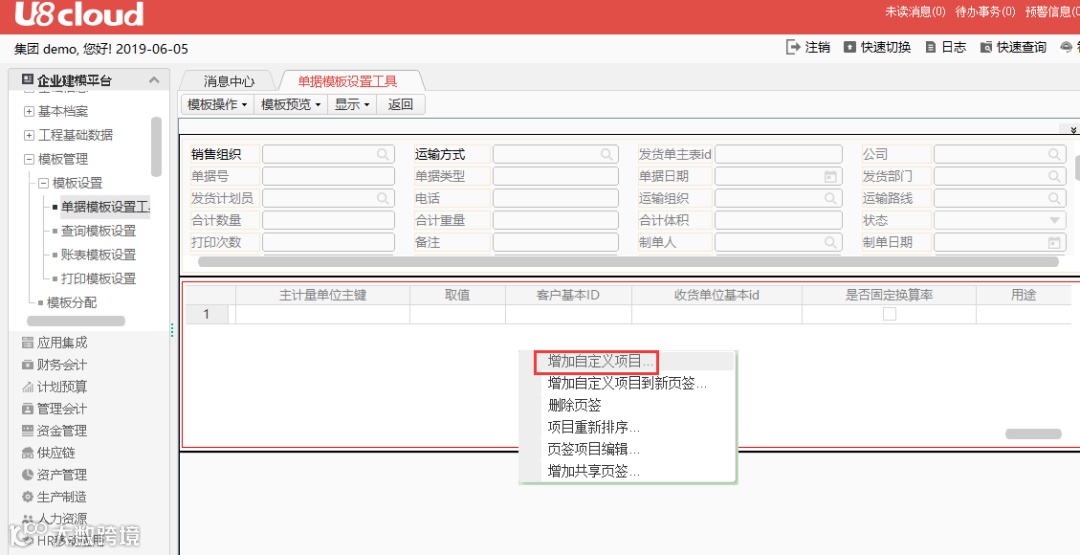1080x555 pixels.
Task: Click the 应用集成 module icon
Action: pos(28,342)
